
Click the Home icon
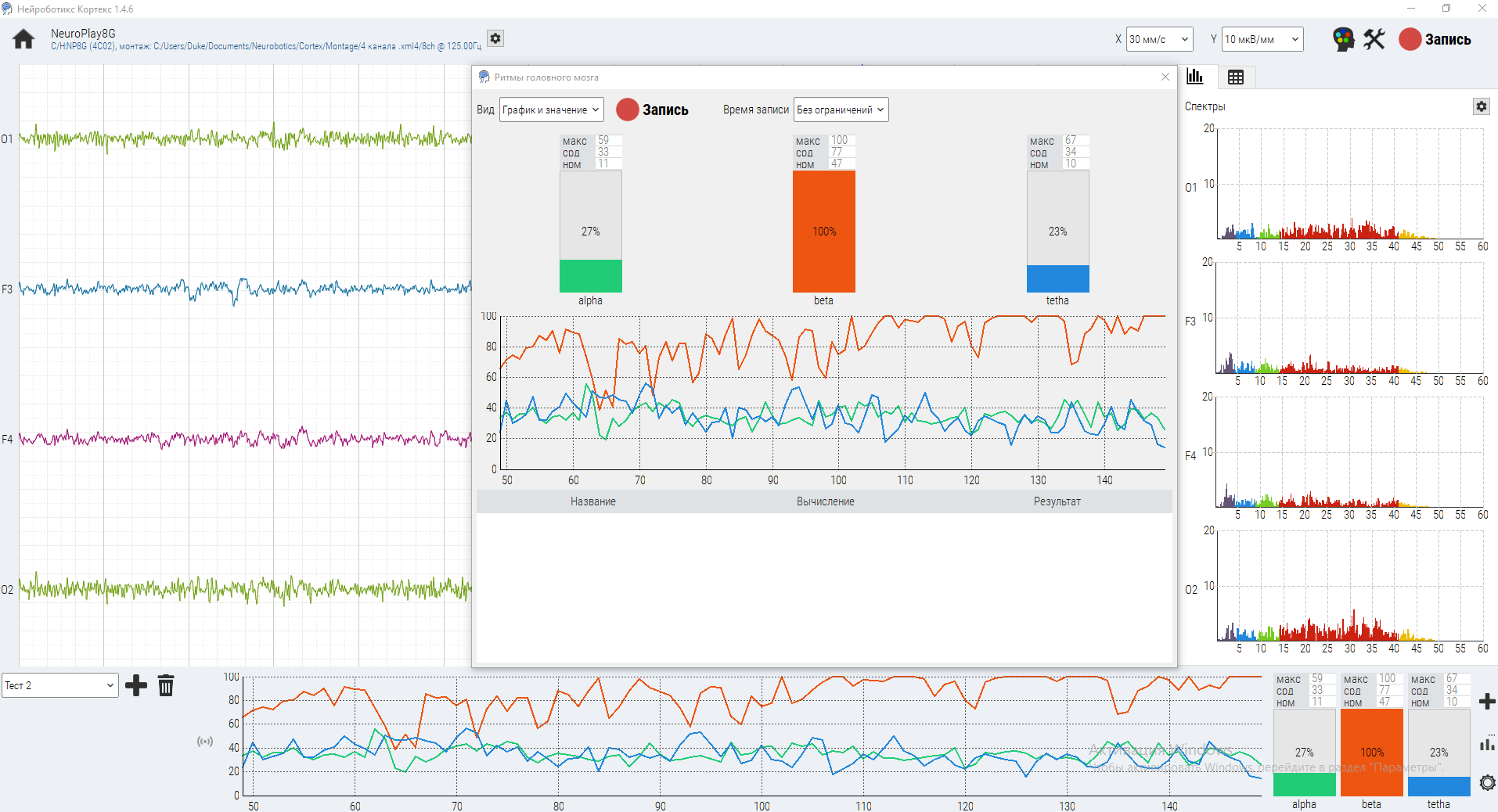point(23,39)
